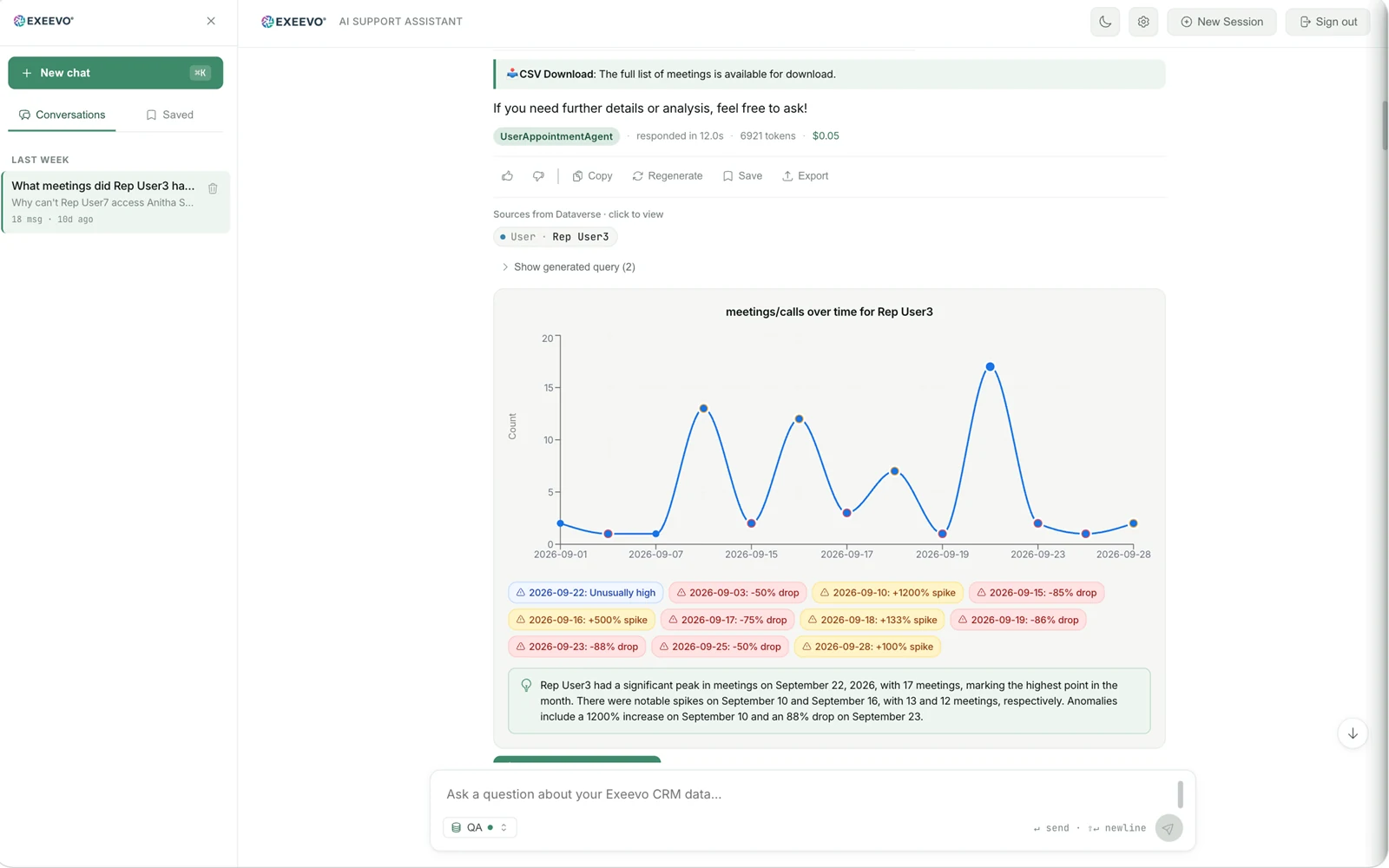Delete the Rep User3 meetings conversation

click(x=213, y=188)
